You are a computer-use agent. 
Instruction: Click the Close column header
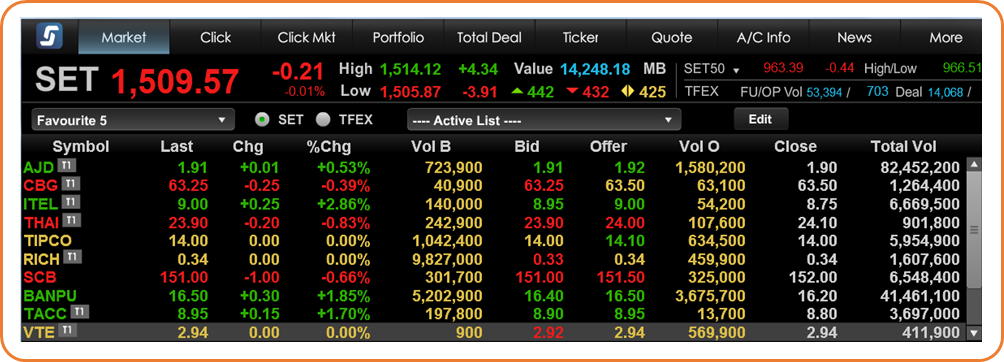point(795,147)
